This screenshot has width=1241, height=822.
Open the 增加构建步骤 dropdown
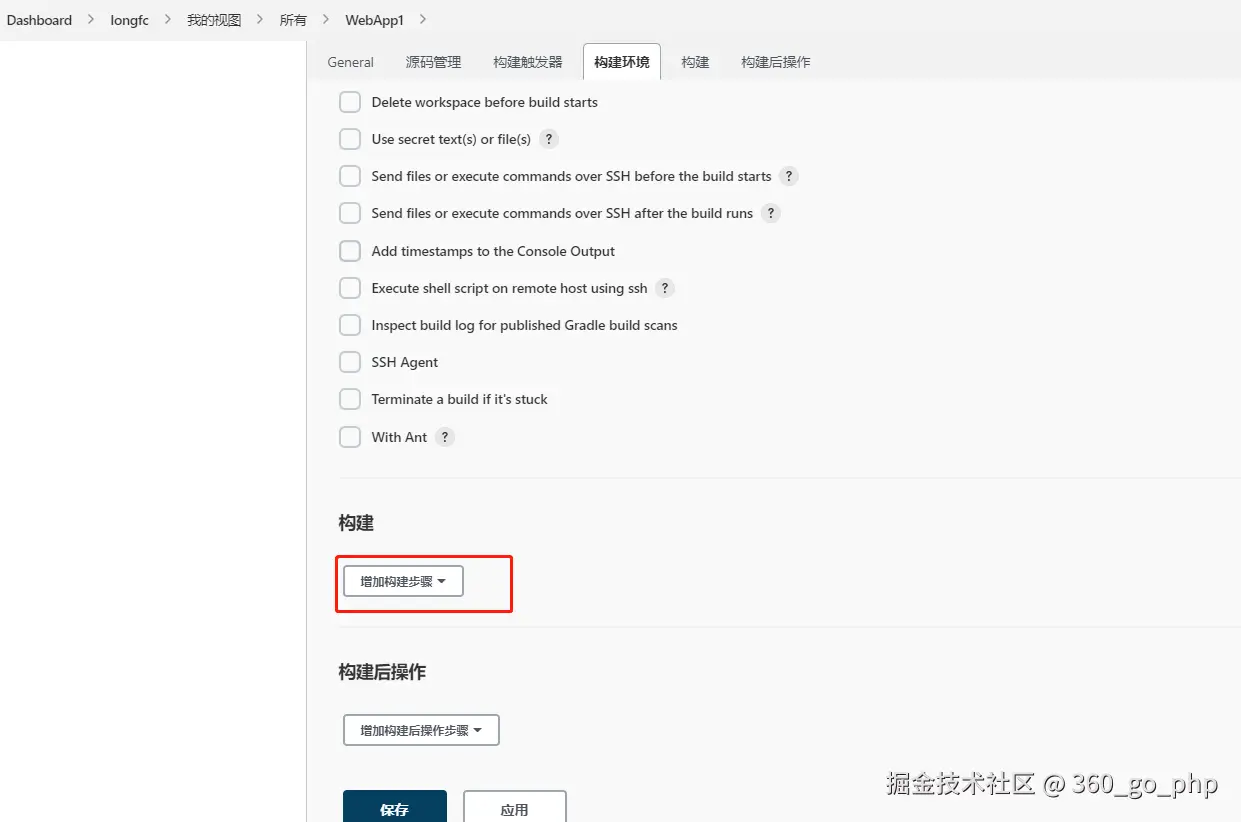tap(403, 581)
